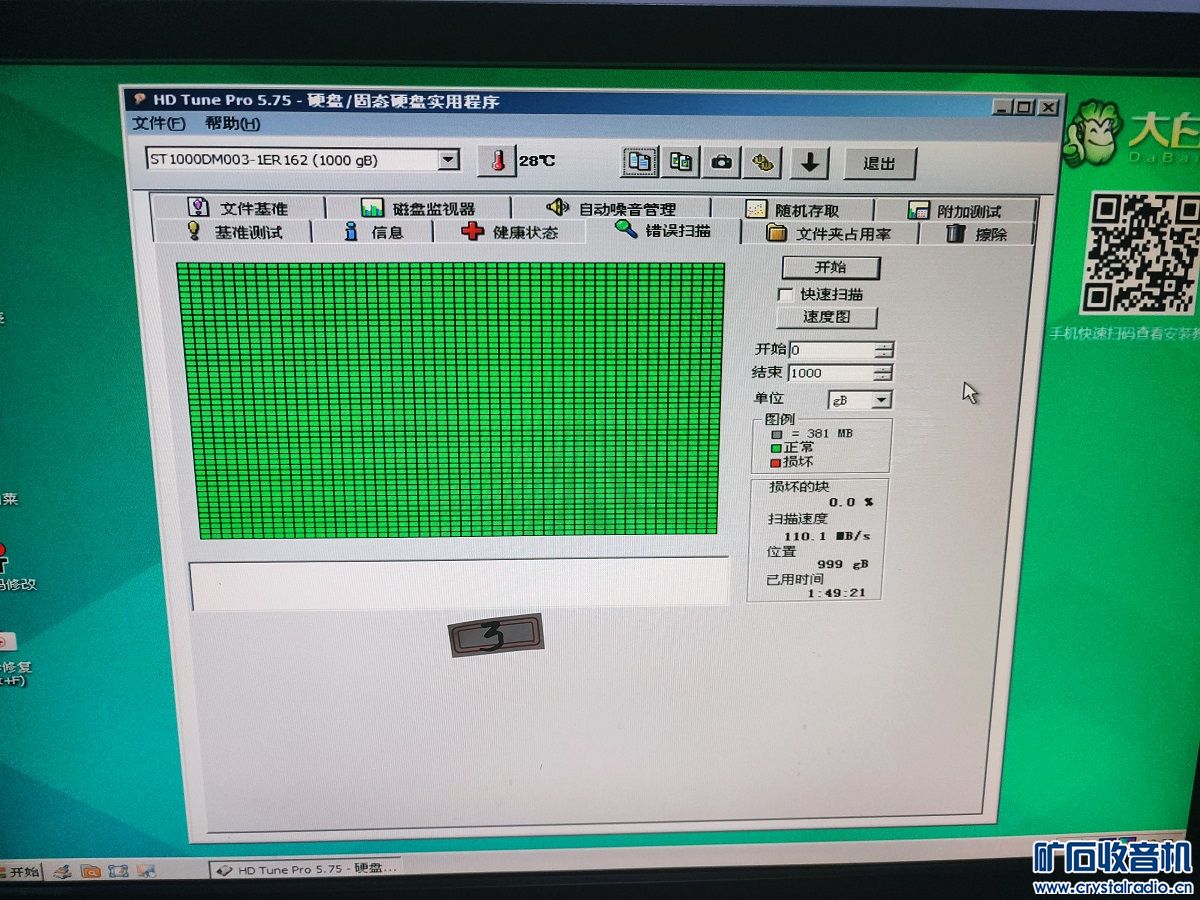Click the thermometer temperature icon

tap(496, 161)
